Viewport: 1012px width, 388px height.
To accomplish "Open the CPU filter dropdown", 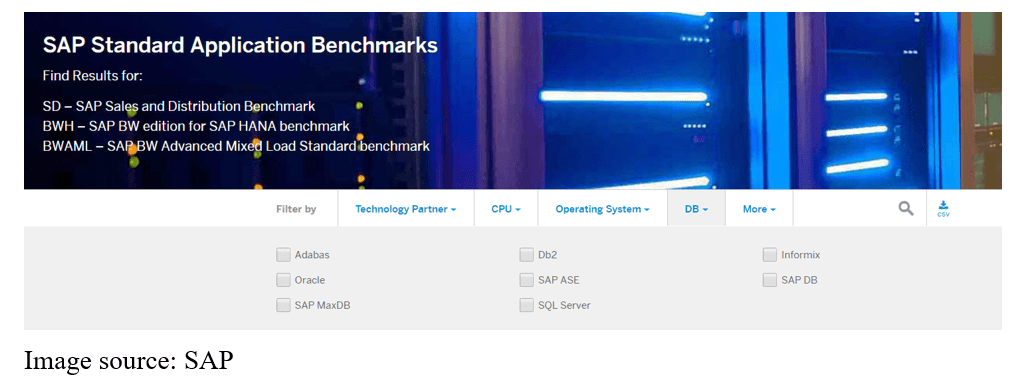I will [x=506, y=209].
